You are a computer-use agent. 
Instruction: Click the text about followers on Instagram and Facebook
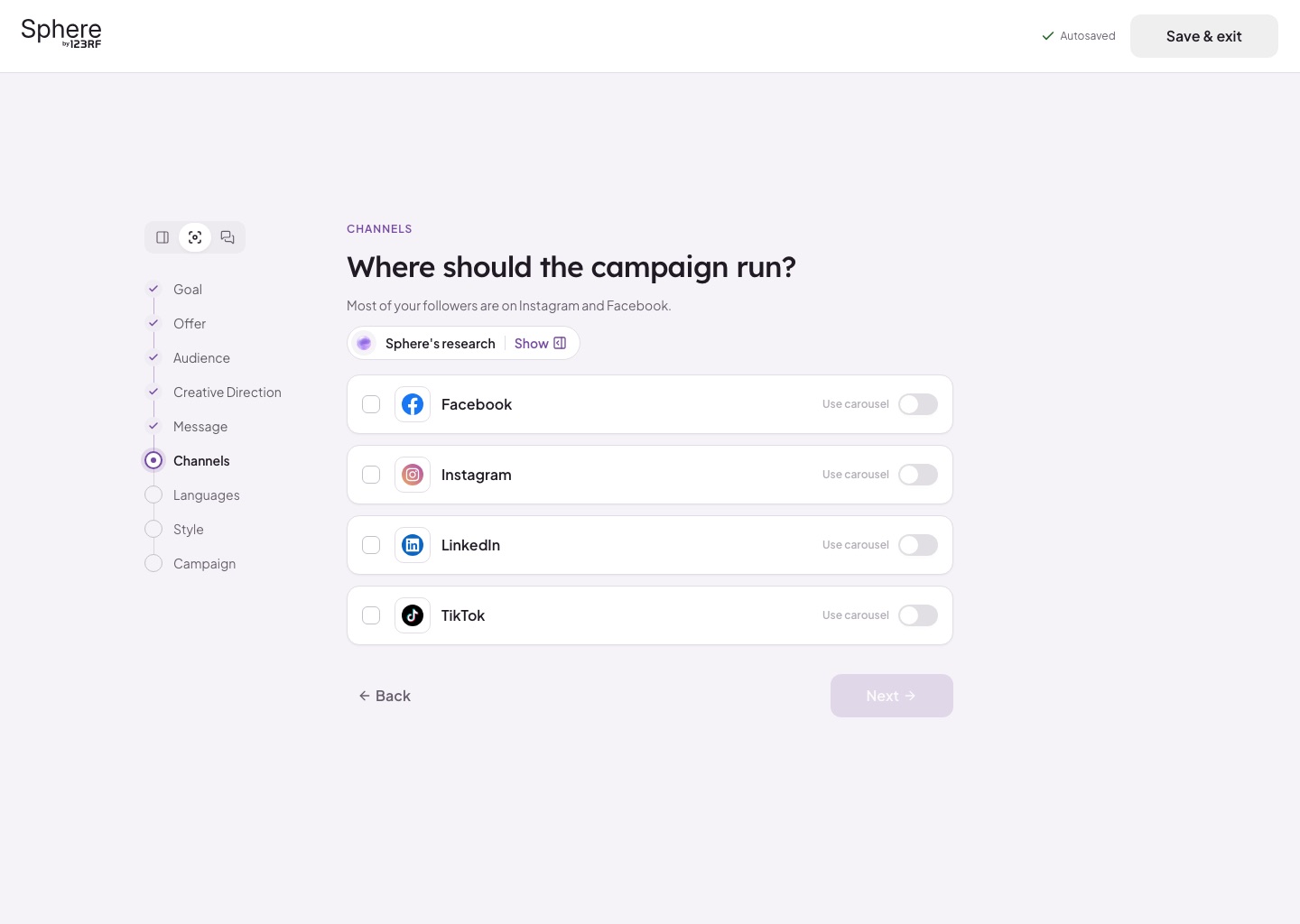(509, 306)
